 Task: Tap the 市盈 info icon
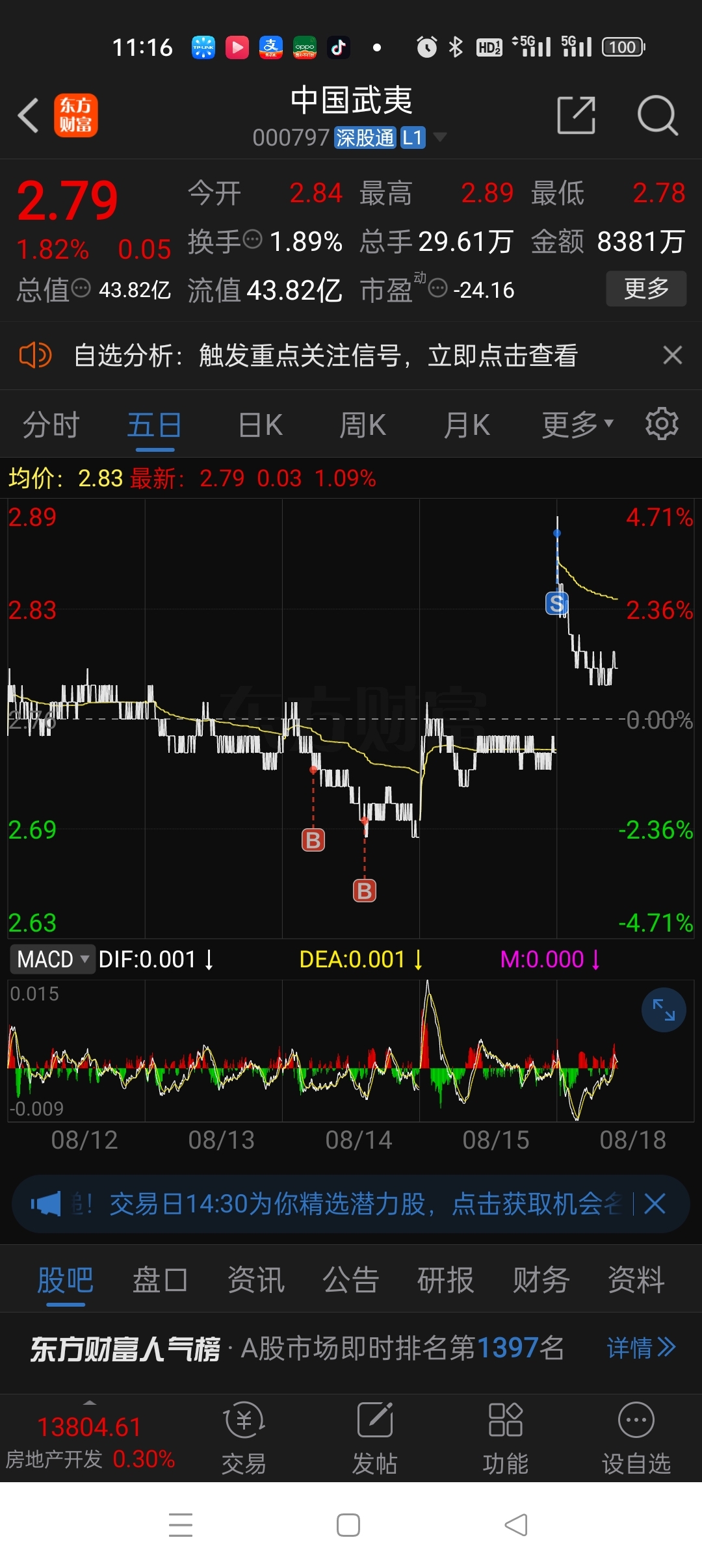(x=438, y=287)
